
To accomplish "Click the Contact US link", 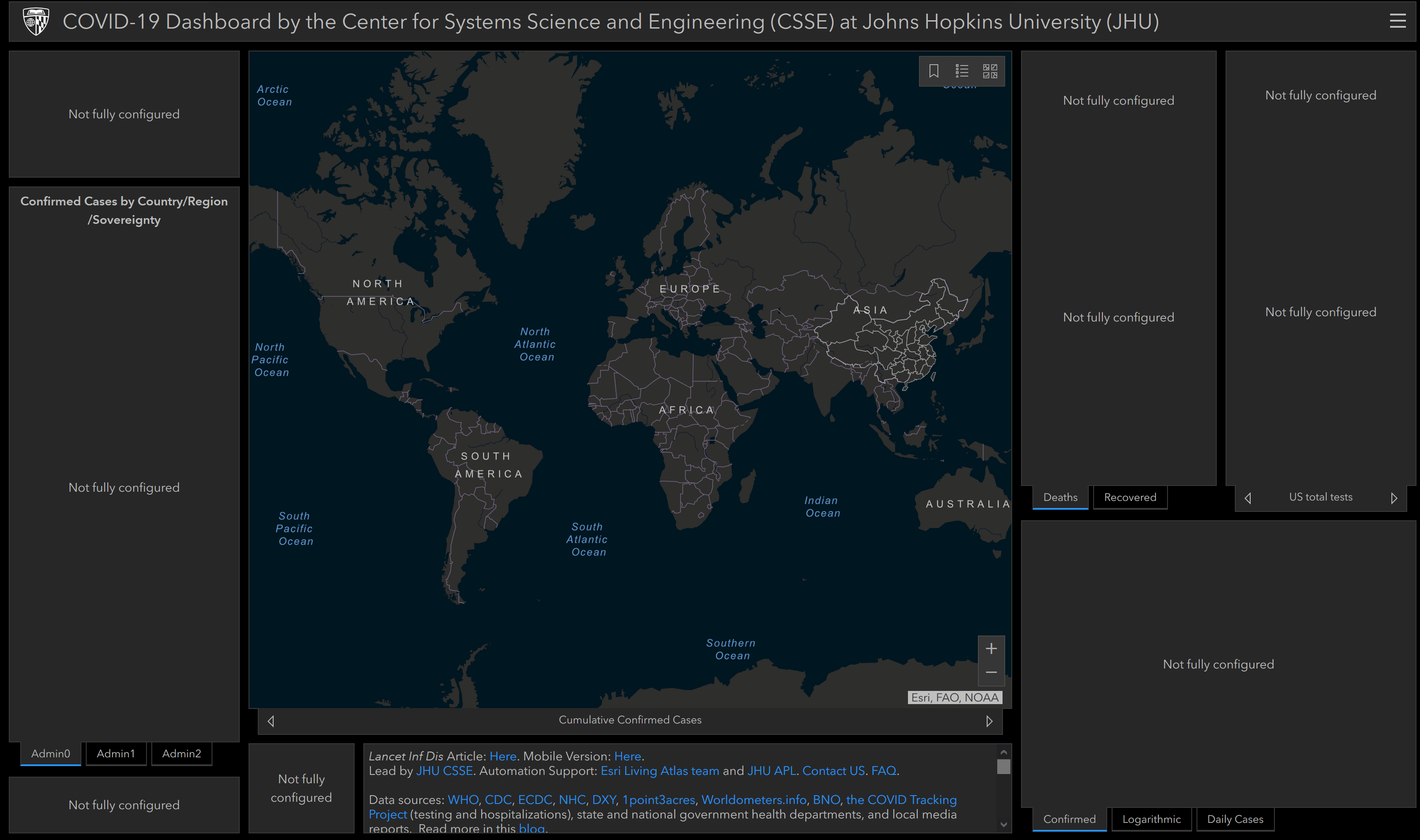I will [834, 771].
